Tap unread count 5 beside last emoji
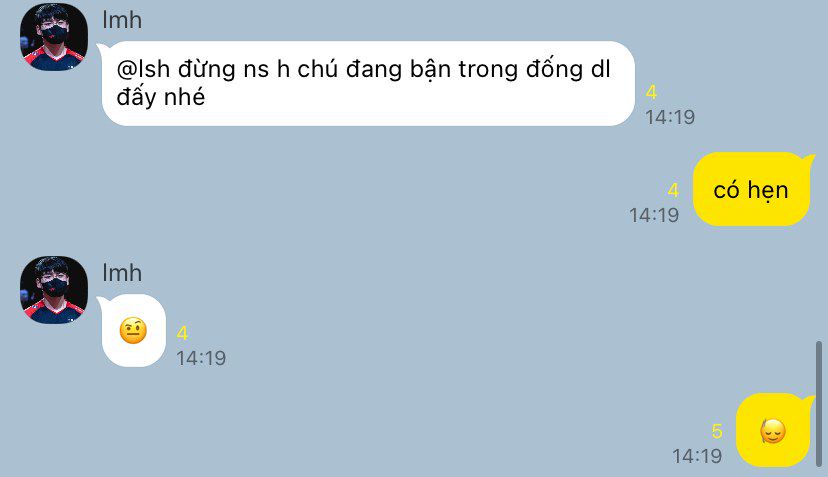Viewport: 828px width, 477px height. click(717, 431)
